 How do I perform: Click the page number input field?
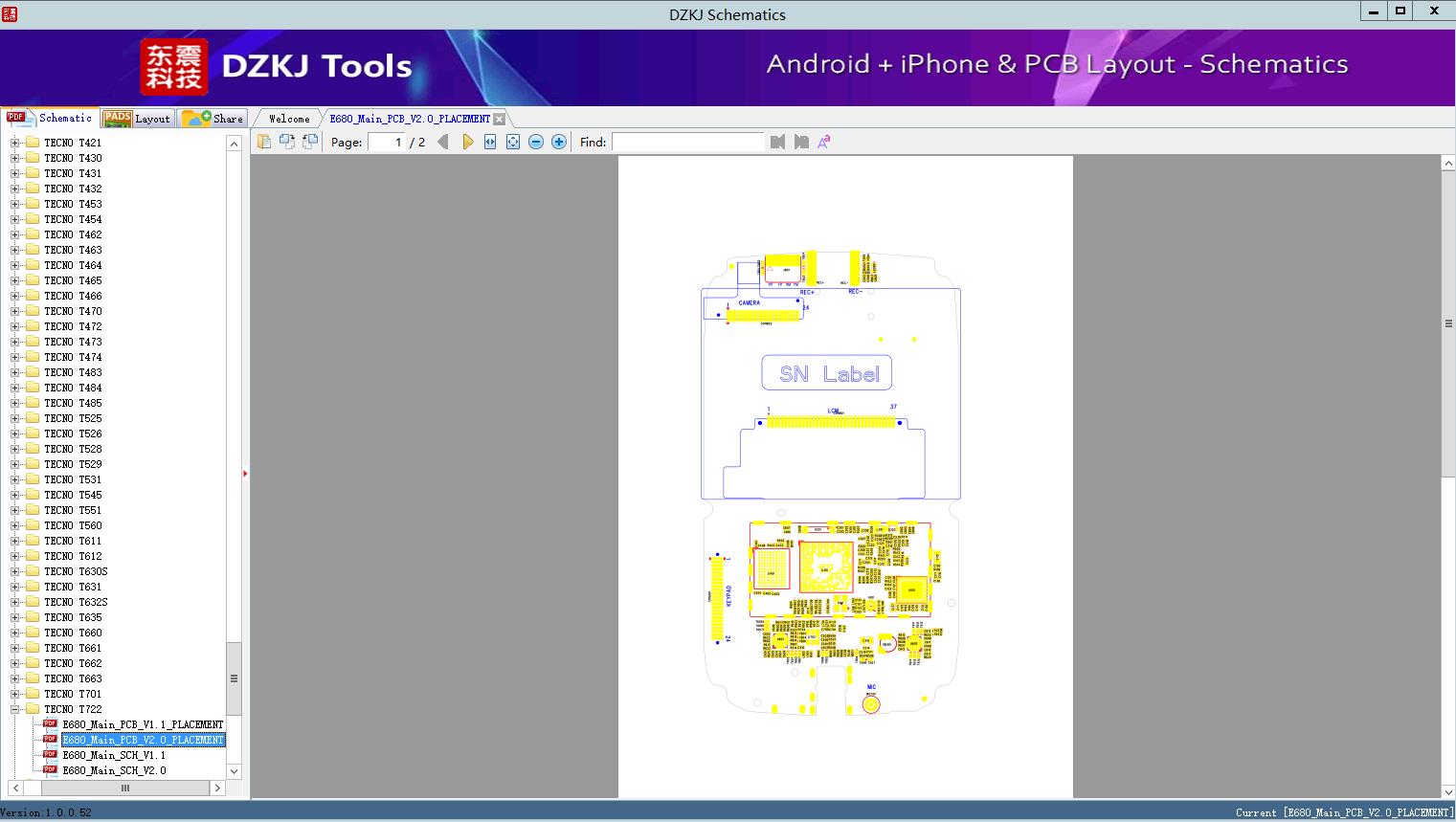click(x=386, y=142)
